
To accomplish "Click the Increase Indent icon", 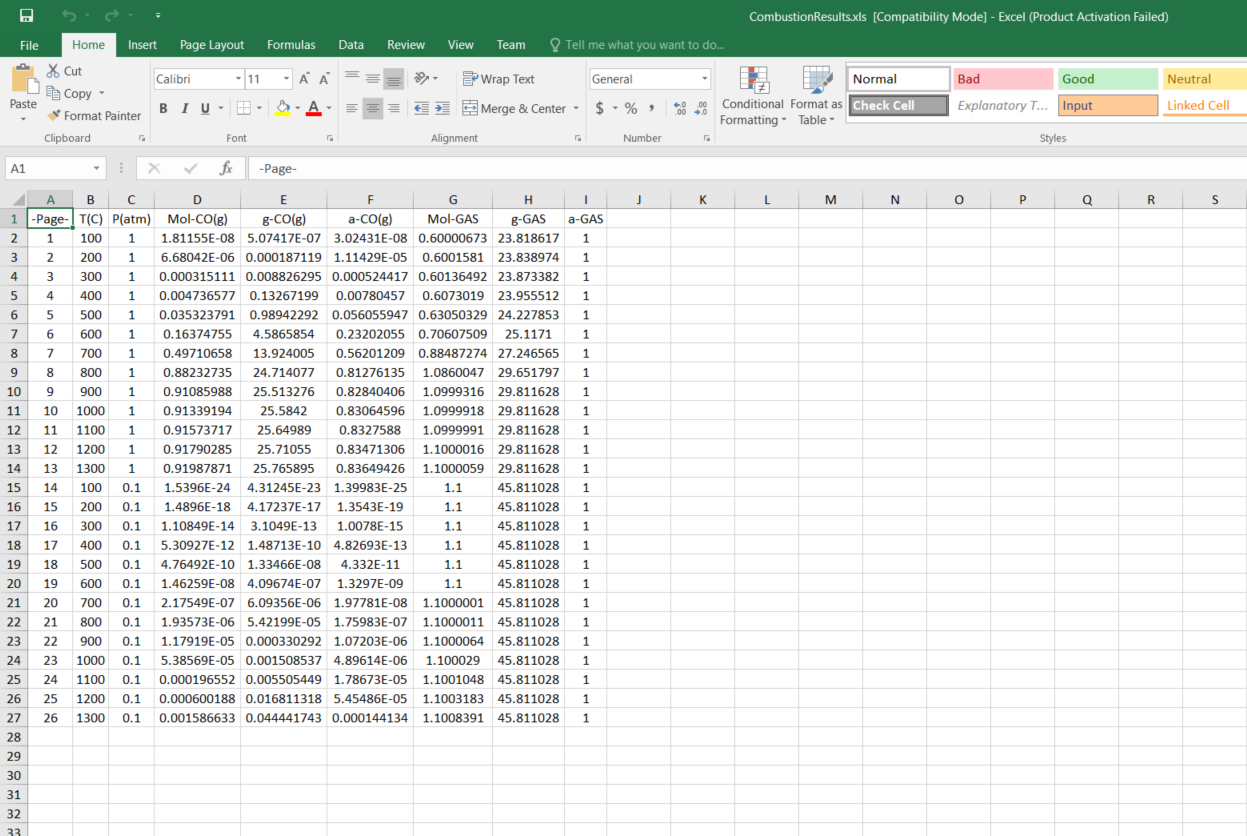I will [x=442, y=108].
